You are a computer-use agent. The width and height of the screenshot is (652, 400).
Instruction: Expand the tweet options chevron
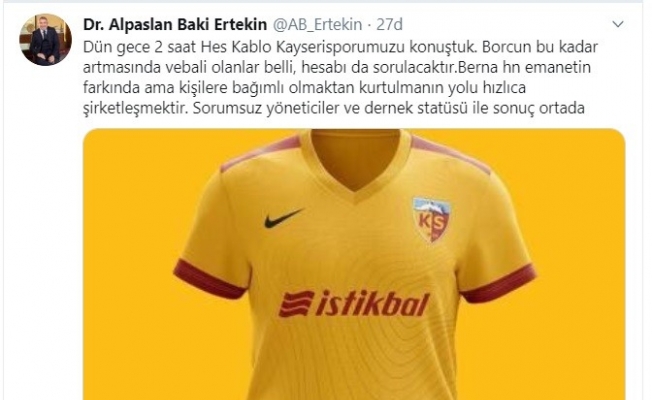click(618, 24)
